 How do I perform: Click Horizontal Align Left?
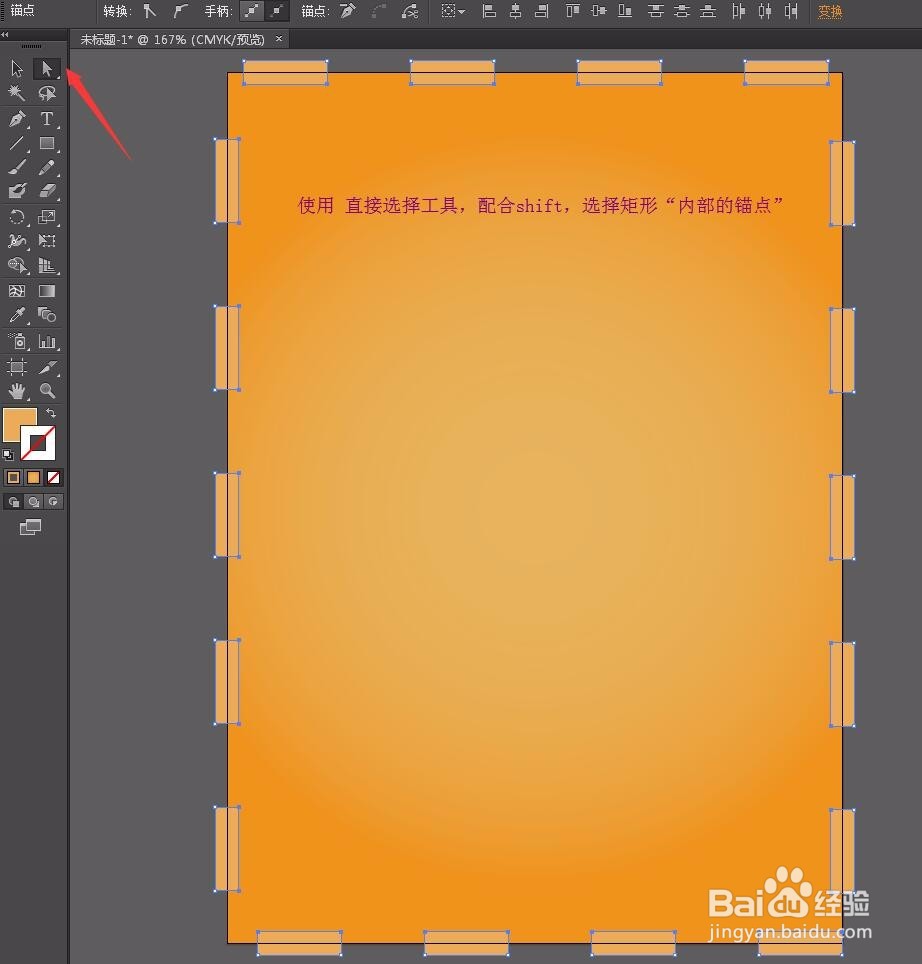(x=489, y=11)
